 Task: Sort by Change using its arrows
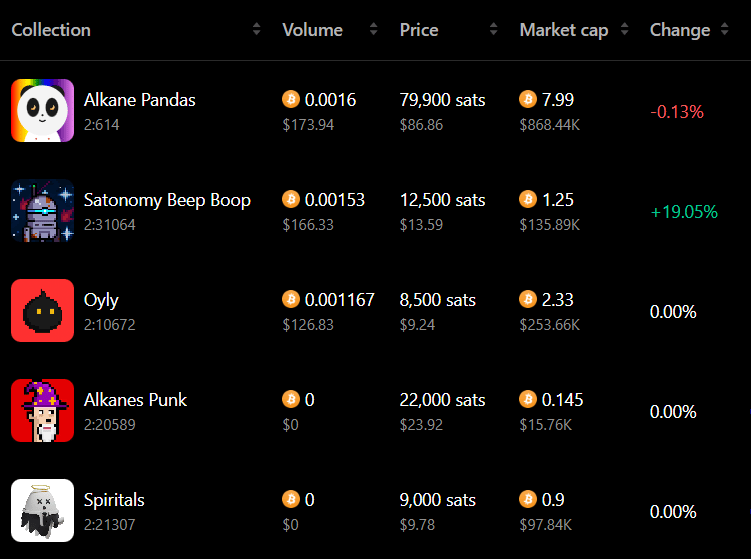725,29
